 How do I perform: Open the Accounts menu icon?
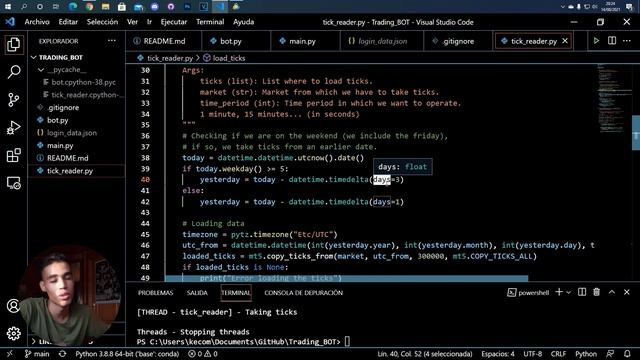tap(13, 306)
